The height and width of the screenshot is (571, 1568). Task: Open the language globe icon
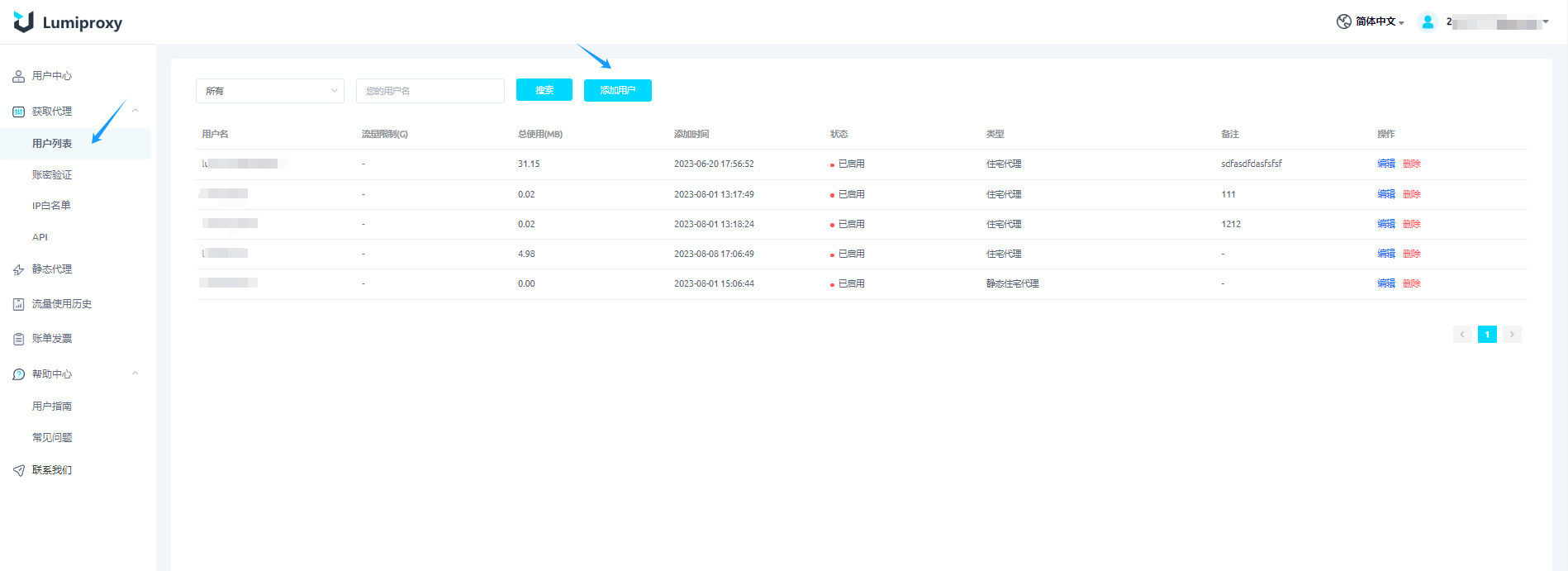[x=1343, y=21]
